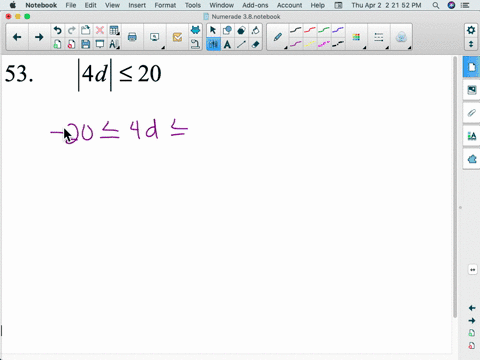
Task: Save the notebook file with the floppy icon
Action: [86, 44]
